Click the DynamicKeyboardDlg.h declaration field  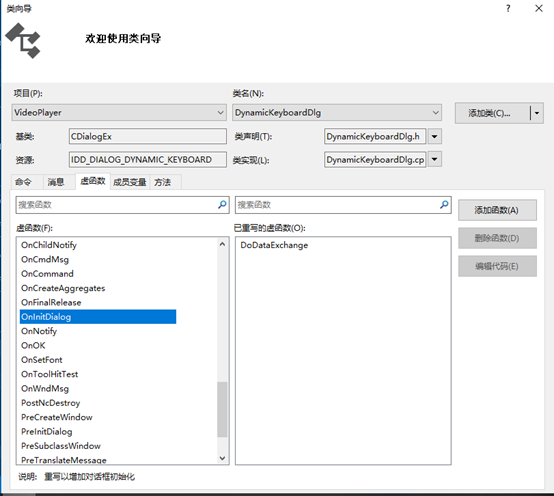click(375, 136)
